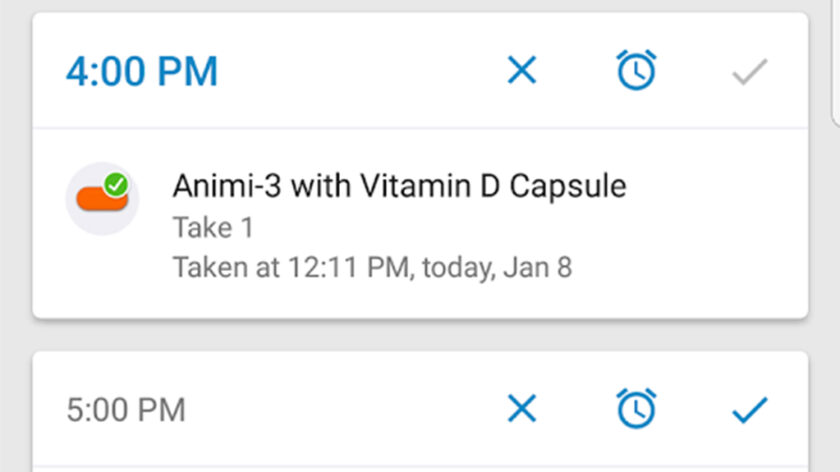This screenshot has height=472, width=840.
Task: Open Animi-3 with Vitamin D Capsule details
Action: (399, 186)
